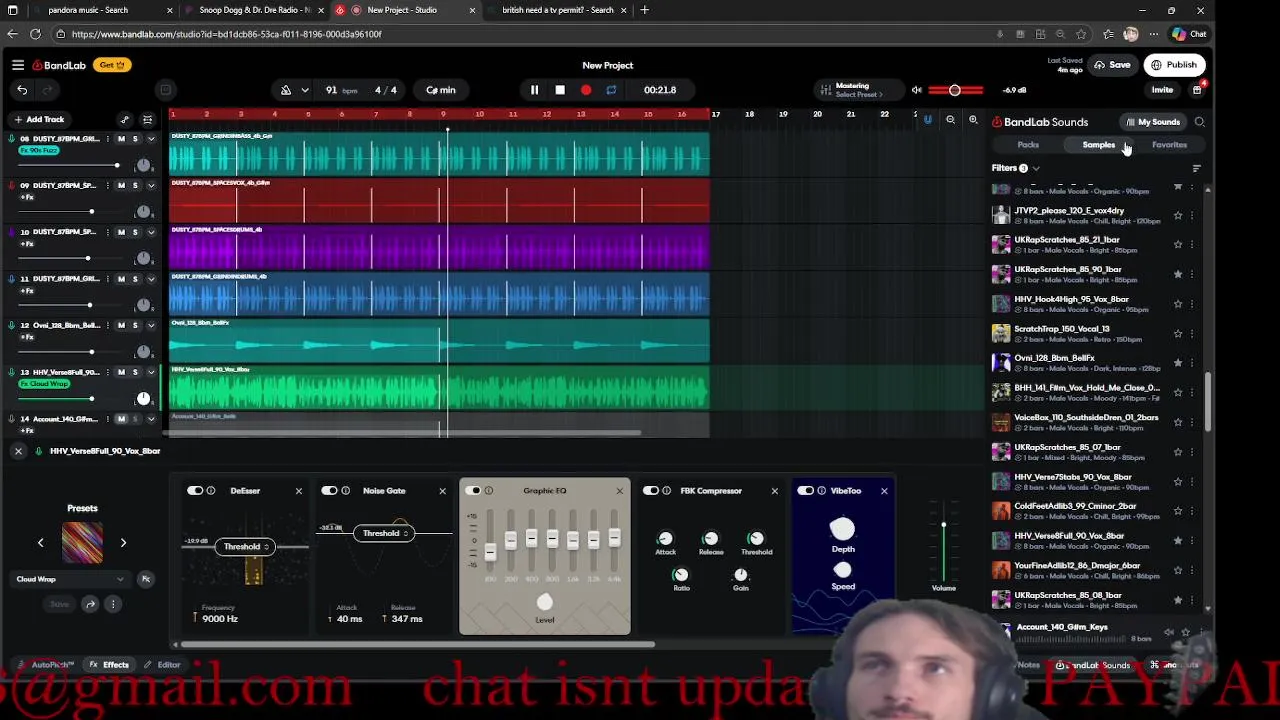
Task: Pause playback with the pause button
Action: coord(534,90)
